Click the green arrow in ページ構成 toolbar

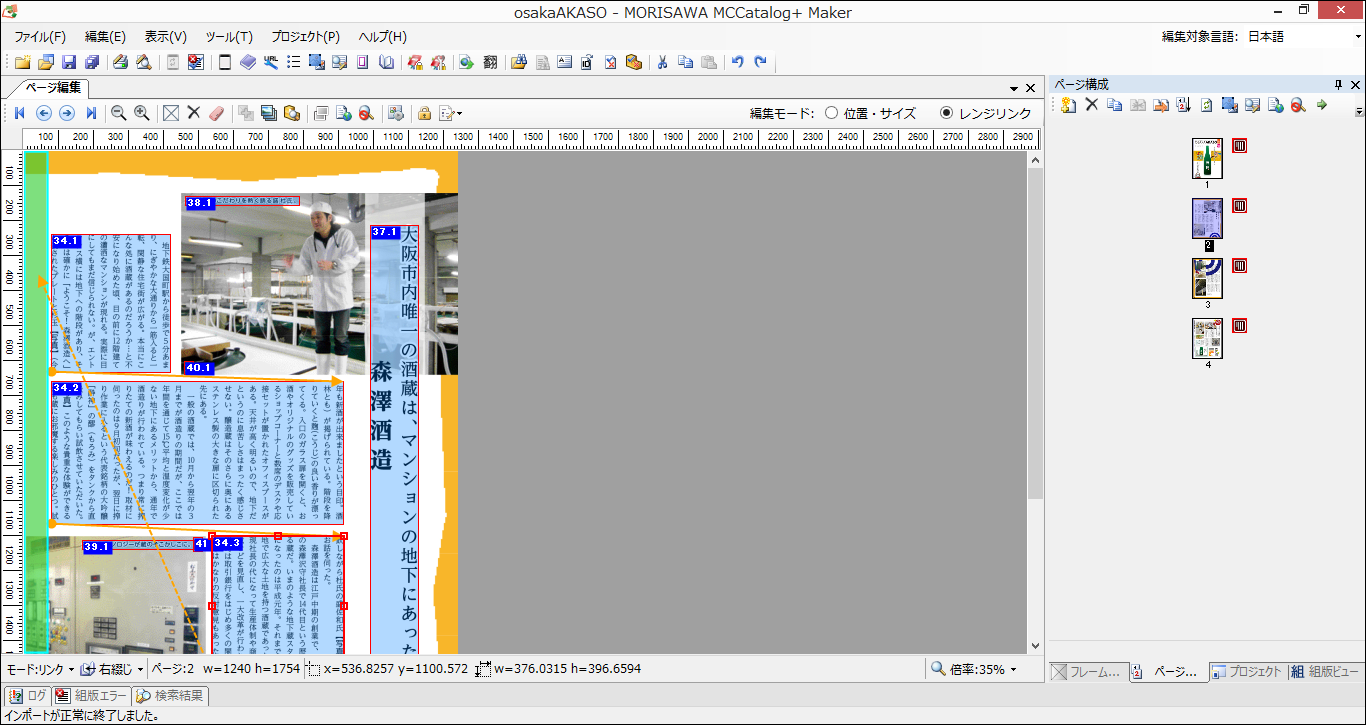click(1321, 104)
